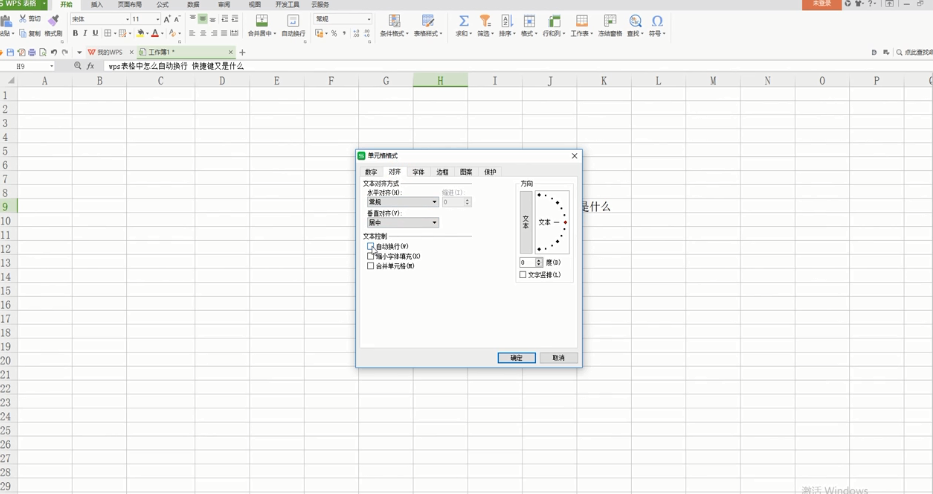Click the Cut (剪切) scissors icon

tap(23, 19)
